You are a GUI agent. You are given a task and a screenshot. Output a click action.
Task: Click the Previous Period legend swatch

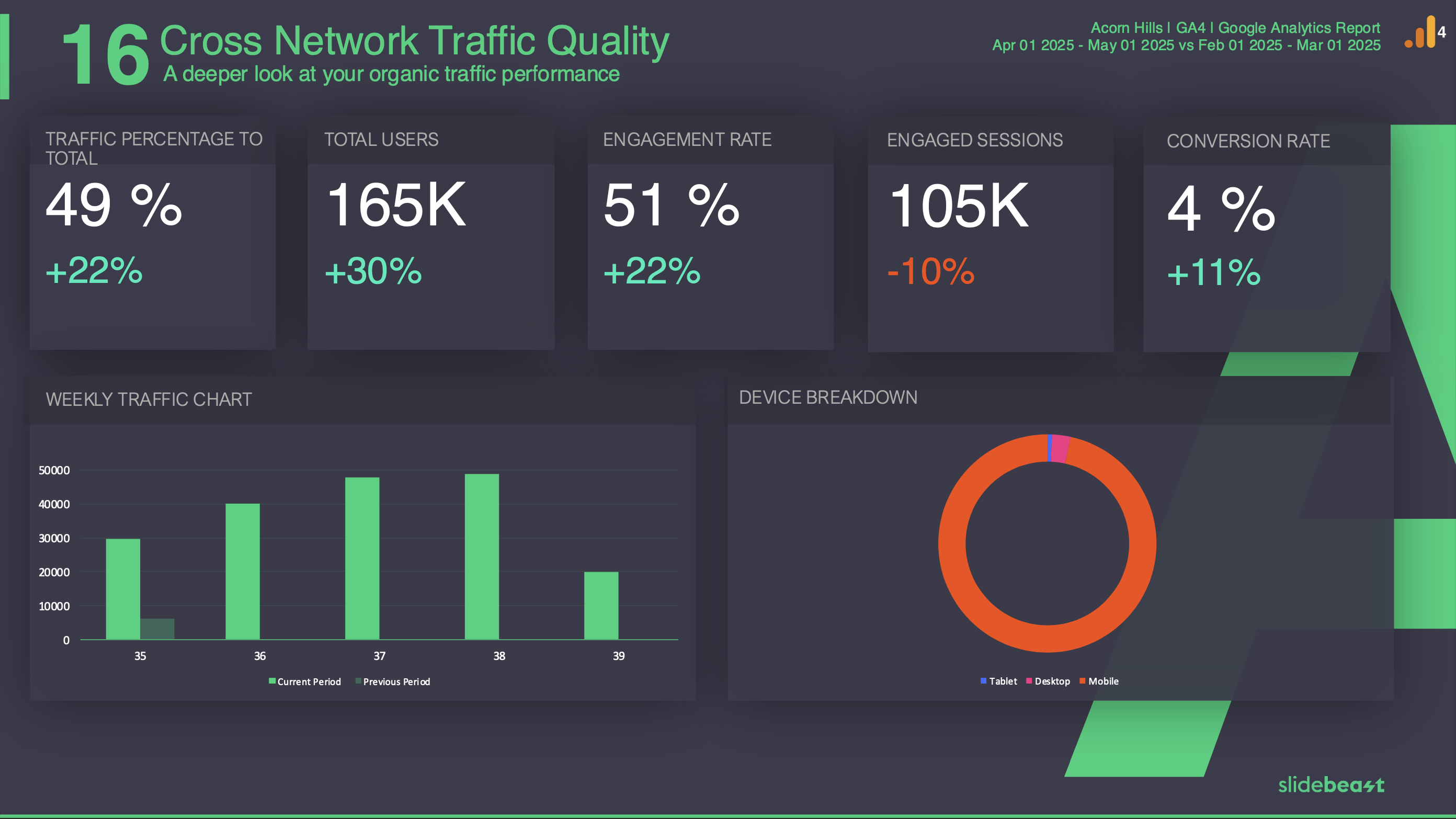(x=358, y=681)
